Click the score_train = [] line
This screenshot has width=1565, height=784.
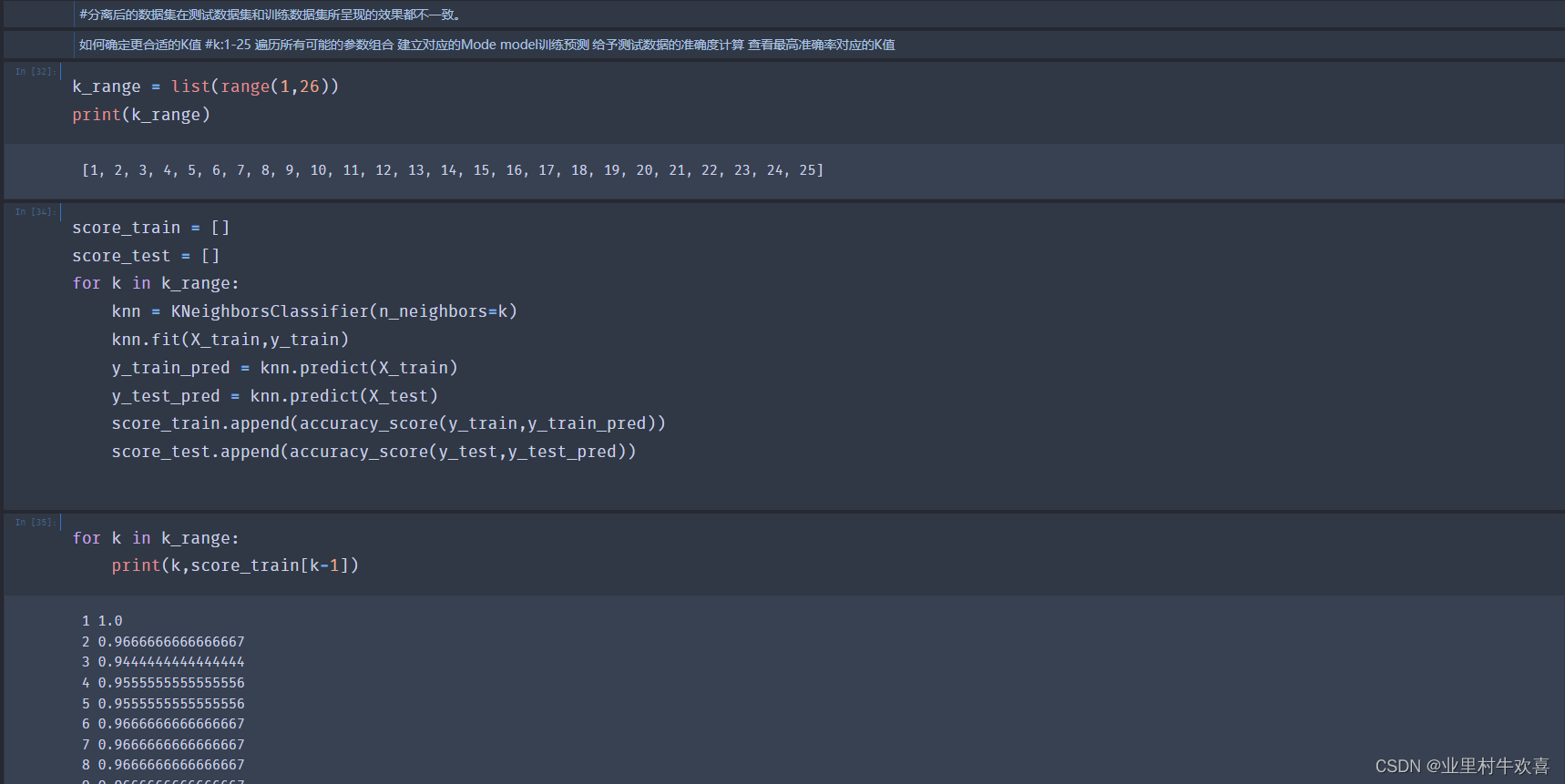(150, 228)
